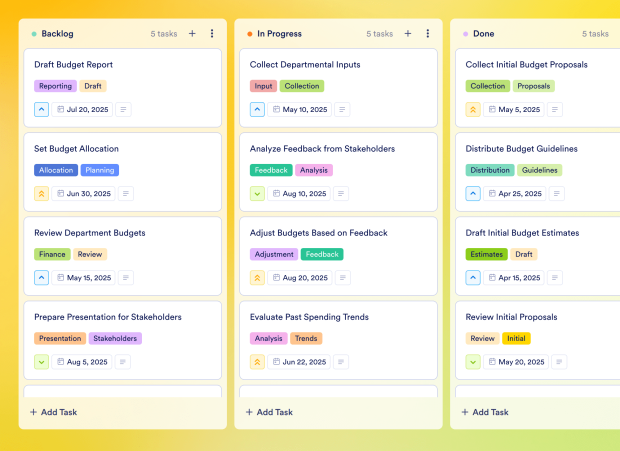This screenshot has width=620, height=451.
Task: Click the blue Allocation tag
Action: (x=56, y=170)
